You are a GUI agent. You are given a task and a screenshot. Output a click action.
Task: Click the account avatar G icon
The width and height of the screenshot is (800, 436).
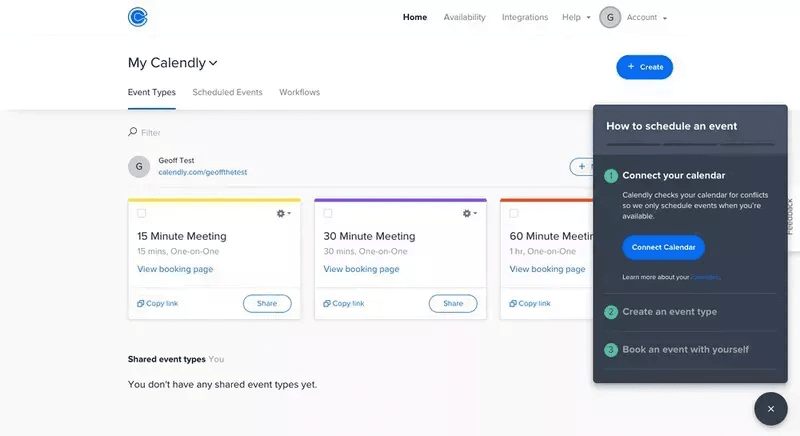point(610,17)
